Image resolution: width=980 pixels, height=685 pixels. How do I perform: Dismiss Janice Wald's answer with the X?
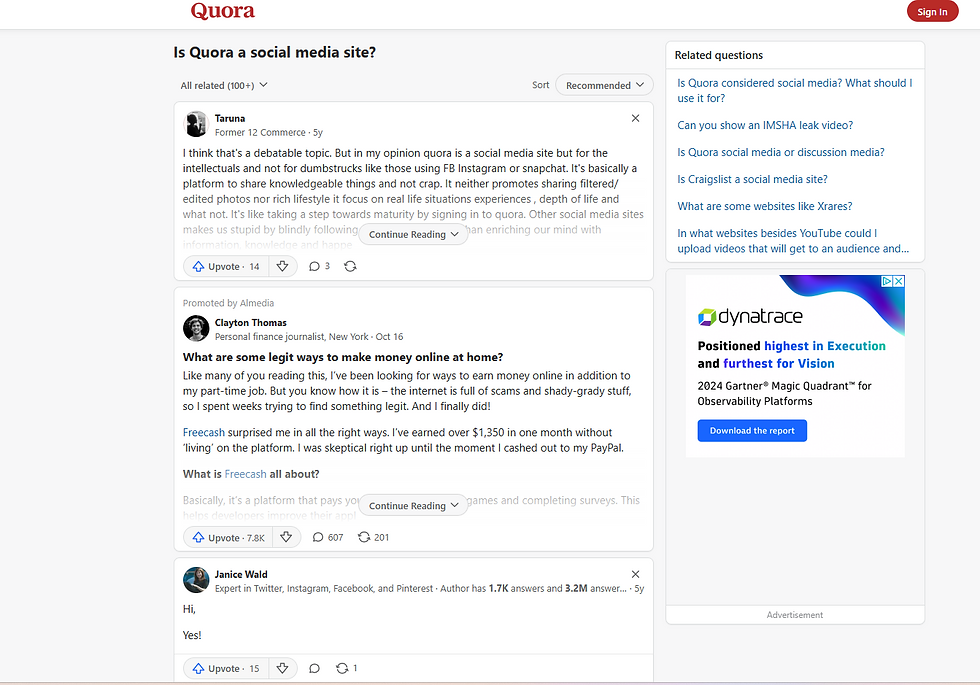635,574
